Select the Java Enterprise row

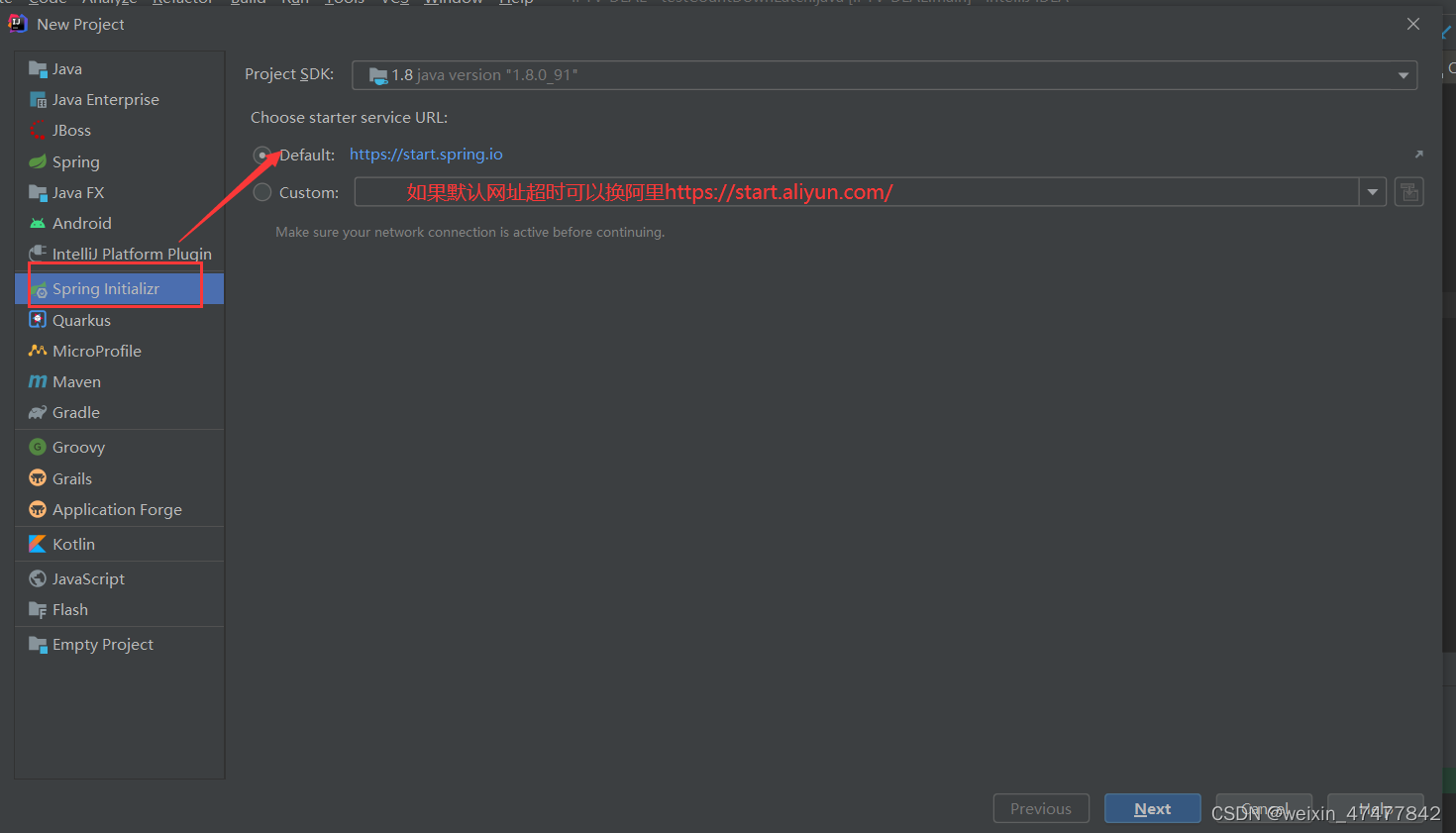point(120,99)
